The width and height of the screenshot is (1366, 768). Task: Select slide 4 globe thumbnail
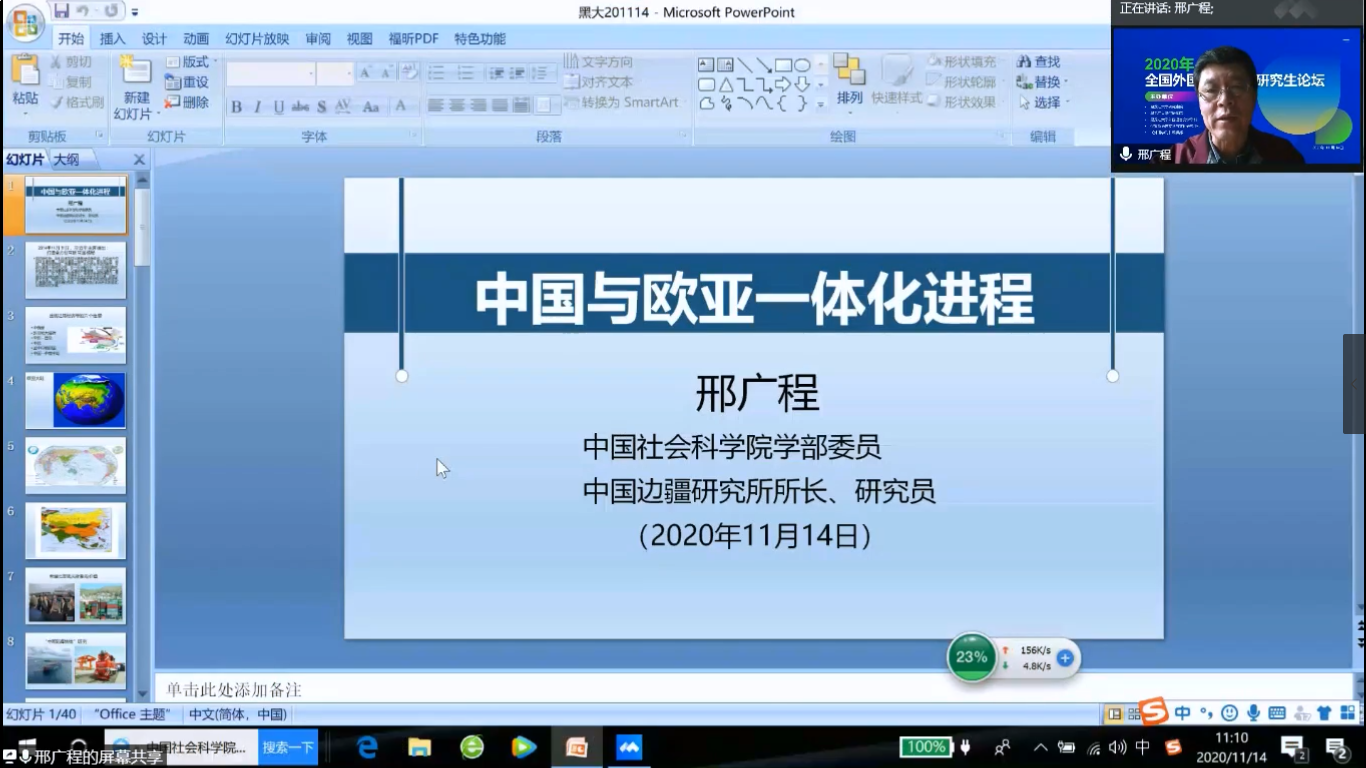pos(76,400)
